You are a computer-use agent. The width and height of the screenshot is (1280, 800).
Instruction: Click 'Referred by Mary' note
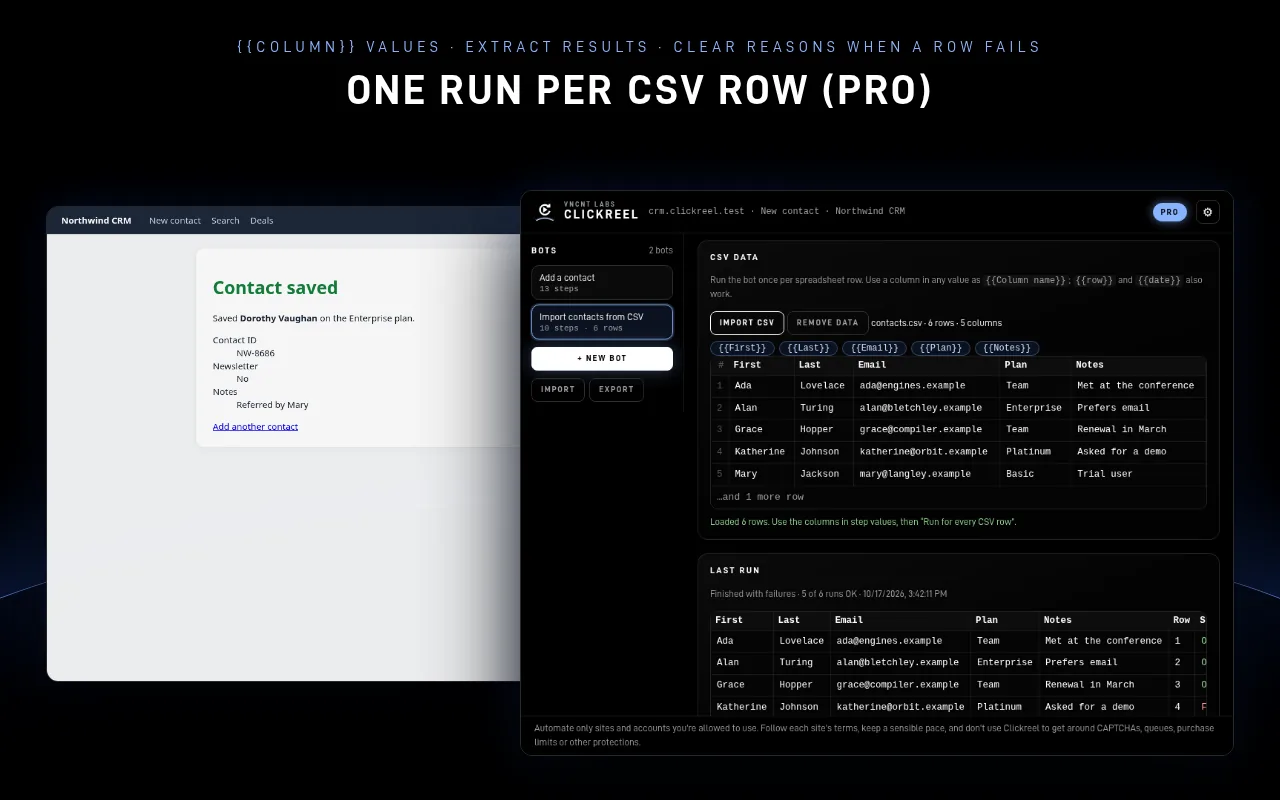[272, 405]
